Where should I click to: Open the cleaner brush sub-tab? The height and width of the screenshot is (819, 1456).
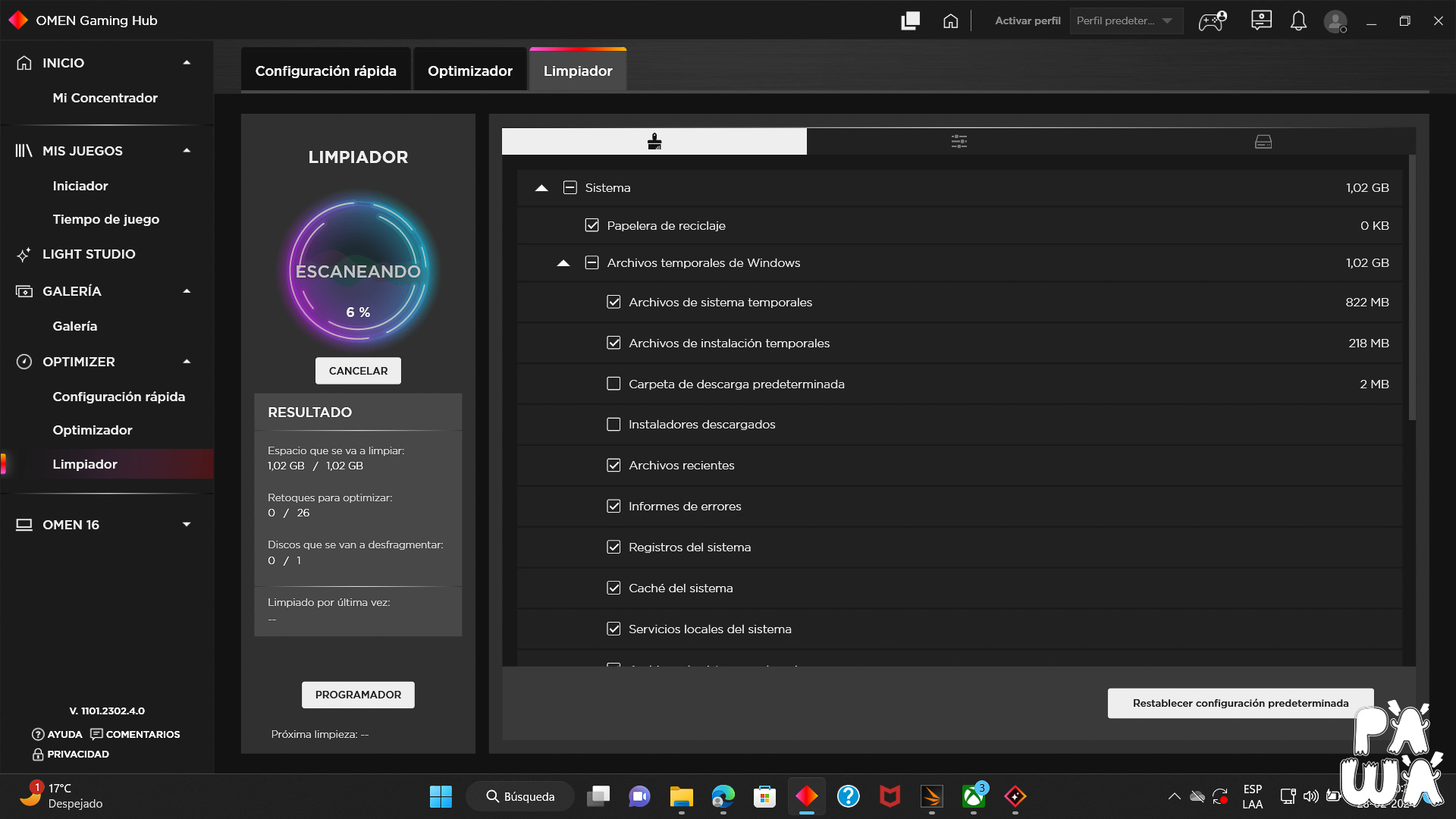pyautogui.click(x=654, y=142)
